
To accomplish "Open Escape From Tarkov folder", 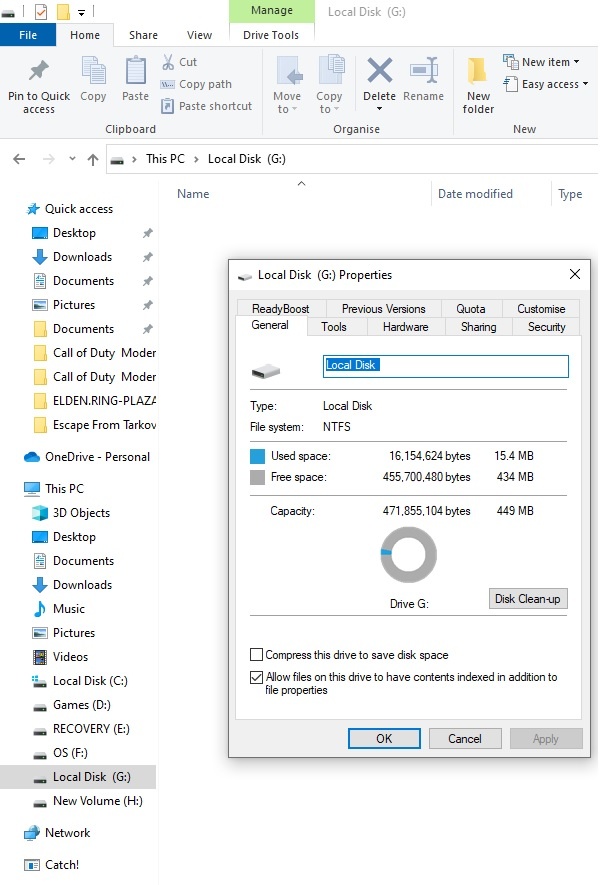I will (94, 424).
